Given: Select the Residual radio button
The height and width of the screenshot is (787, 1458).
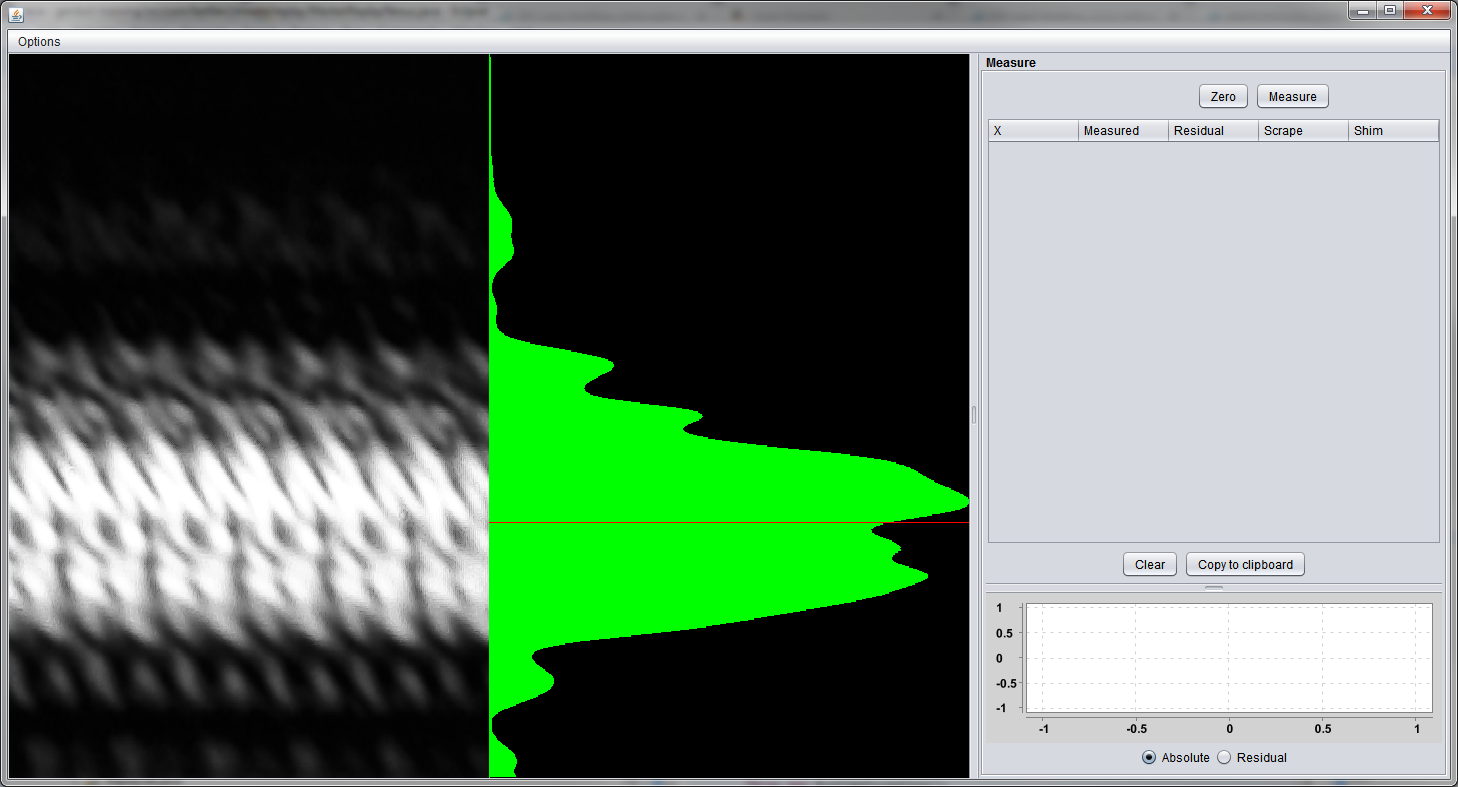Looking at the screenshot, I should (x=1224, y=758).
